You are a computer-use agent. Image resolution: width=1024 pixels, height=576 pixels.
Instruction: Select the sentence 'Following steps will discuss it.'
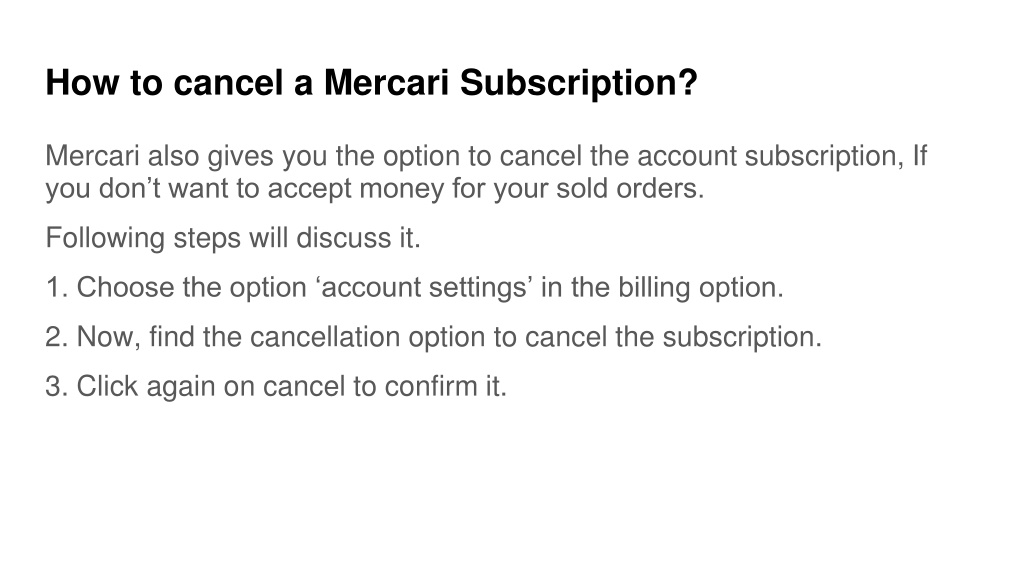[233, 238]
